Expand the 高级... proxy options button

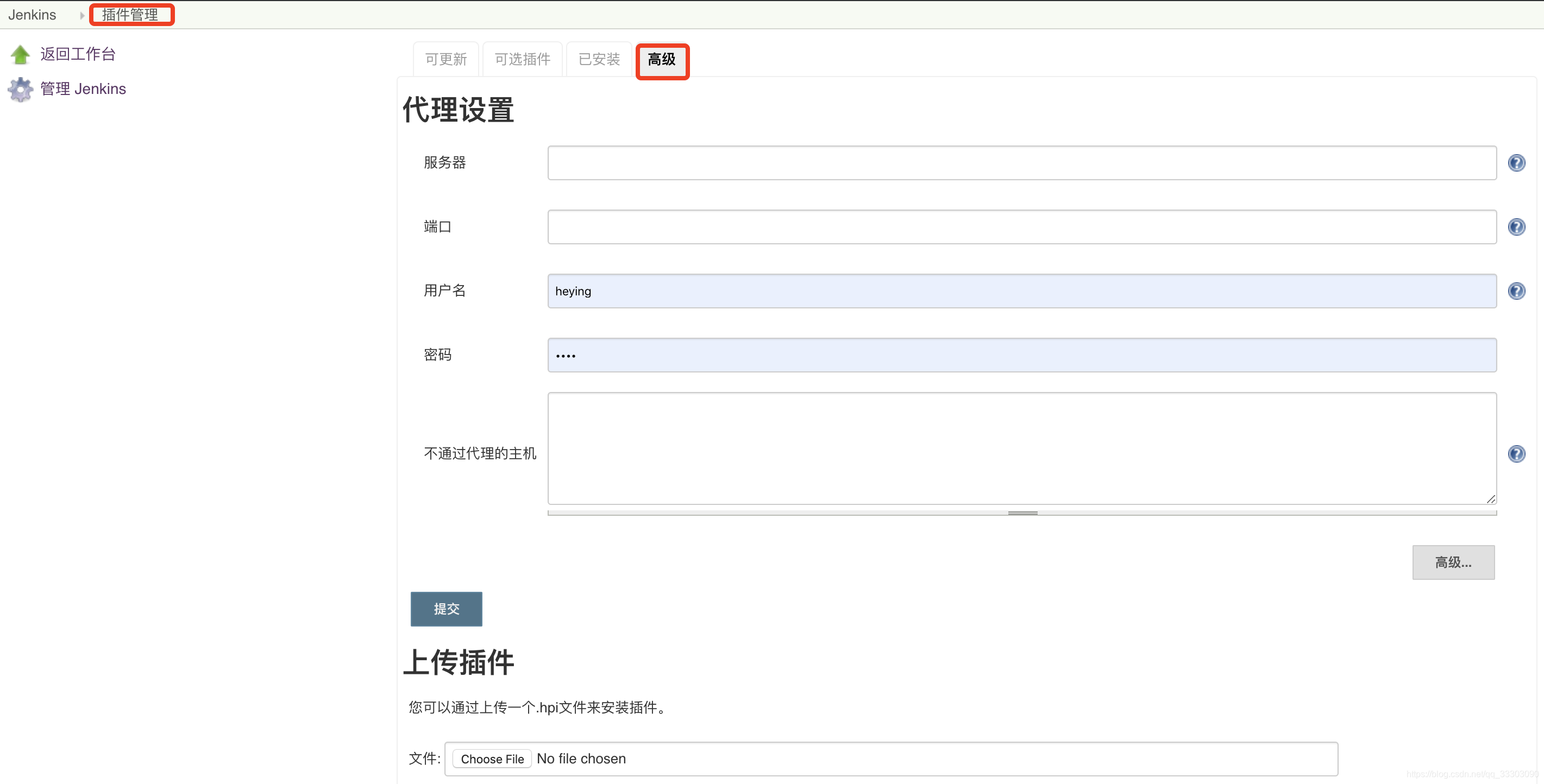[1453, 562]
